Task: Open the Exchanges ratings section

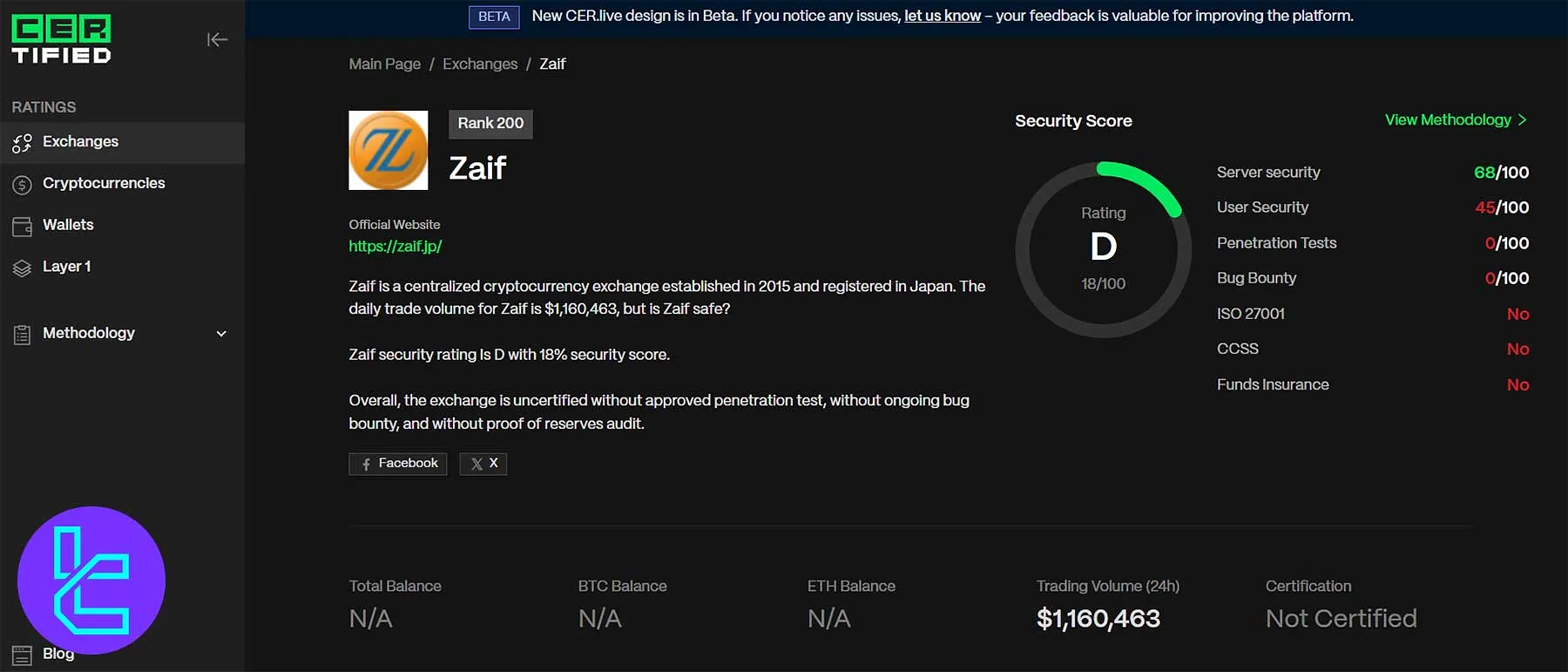Action: (122, 142)
